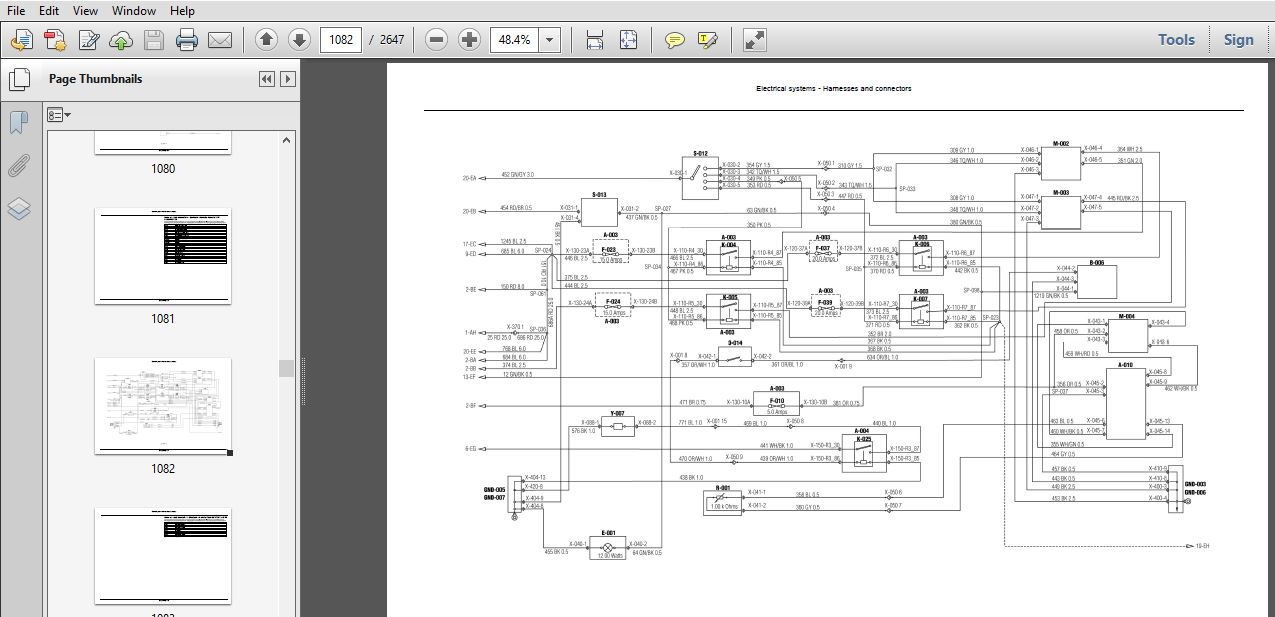Click the upload to cloud icon

[121, 40]
